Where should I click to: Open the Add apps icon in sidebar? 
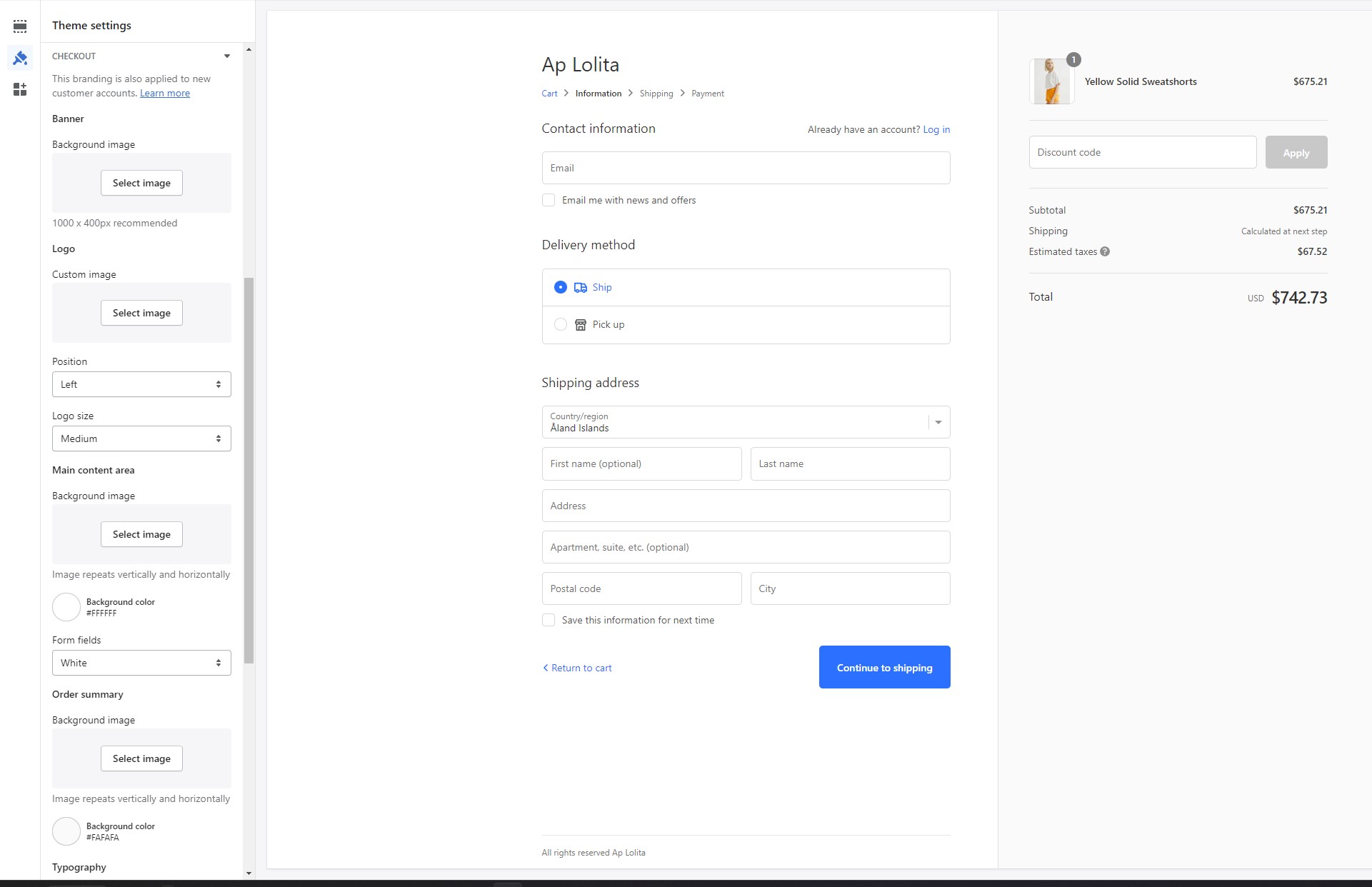(20, 89)
